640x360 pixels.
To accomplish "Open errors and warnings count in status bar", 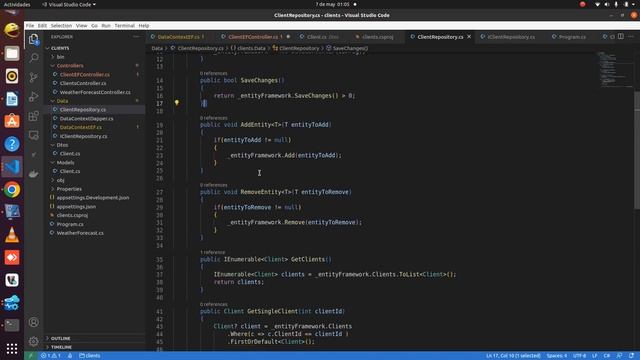I will pyautogui.click(x=51, y=356).
